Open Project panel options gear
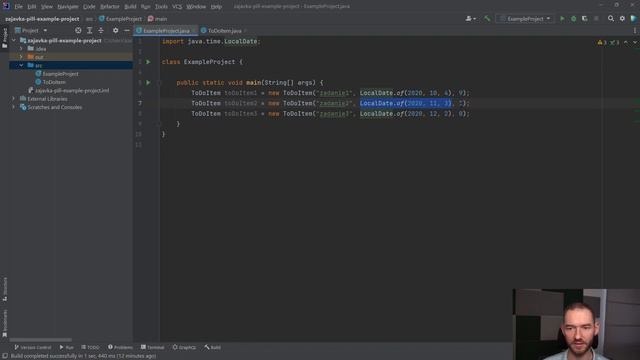Viewport: 640px width, 360px height. pos(116,30)
